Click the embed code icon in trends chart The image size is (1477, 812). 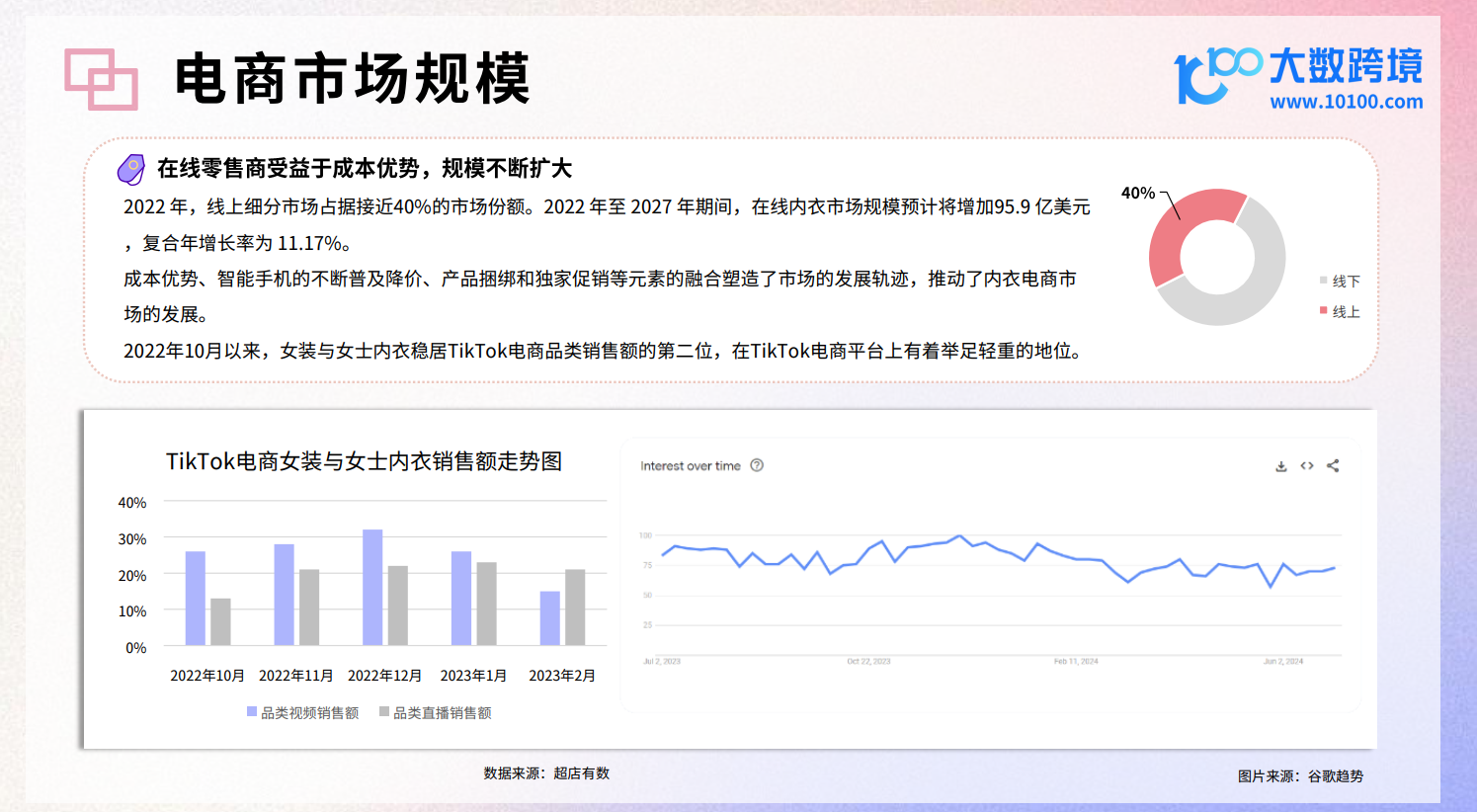(x=1307, y=465)
